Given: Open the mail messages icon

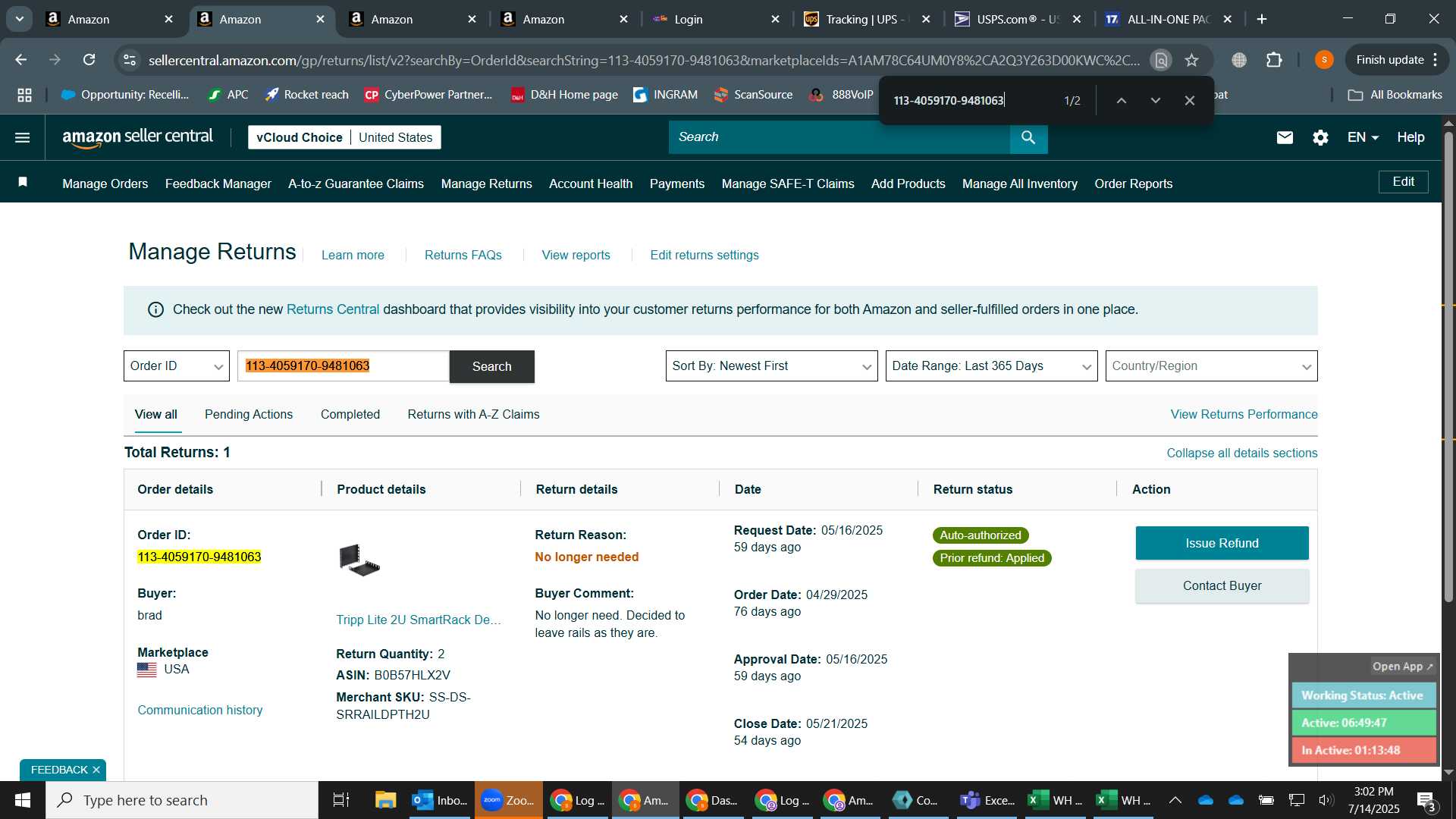Looking at the screenshot, I should [1285, 137].
